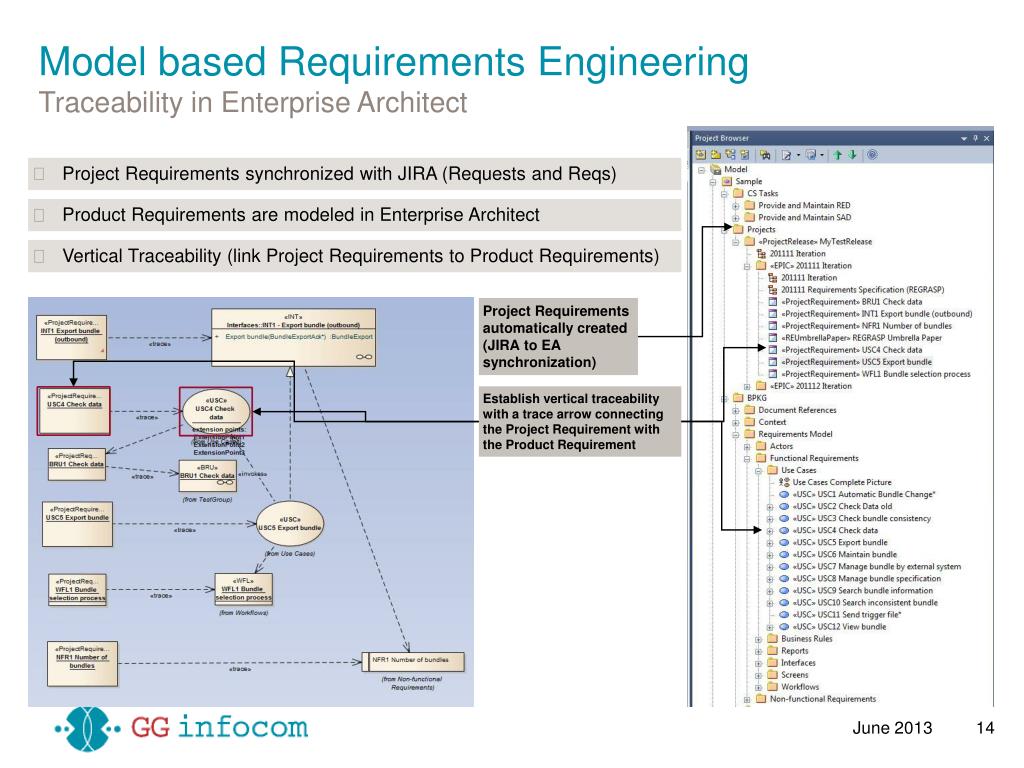This screenshot has width=1024, height=768.
Task: Click the Documentation report toolbar icon
Action: pyautogui.click(x=786, y=155)
